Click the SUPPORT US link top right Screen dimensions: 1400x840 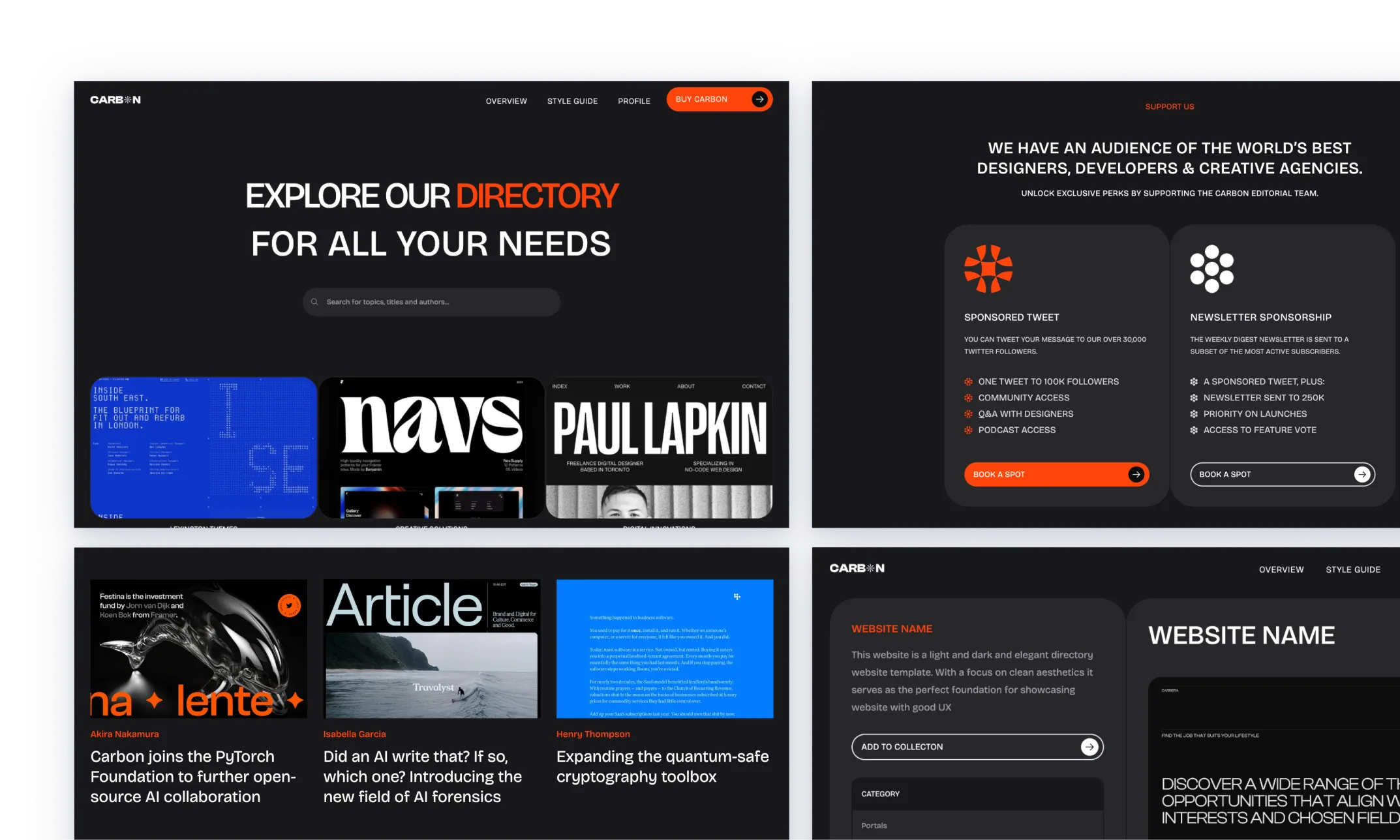point(1170,107)
